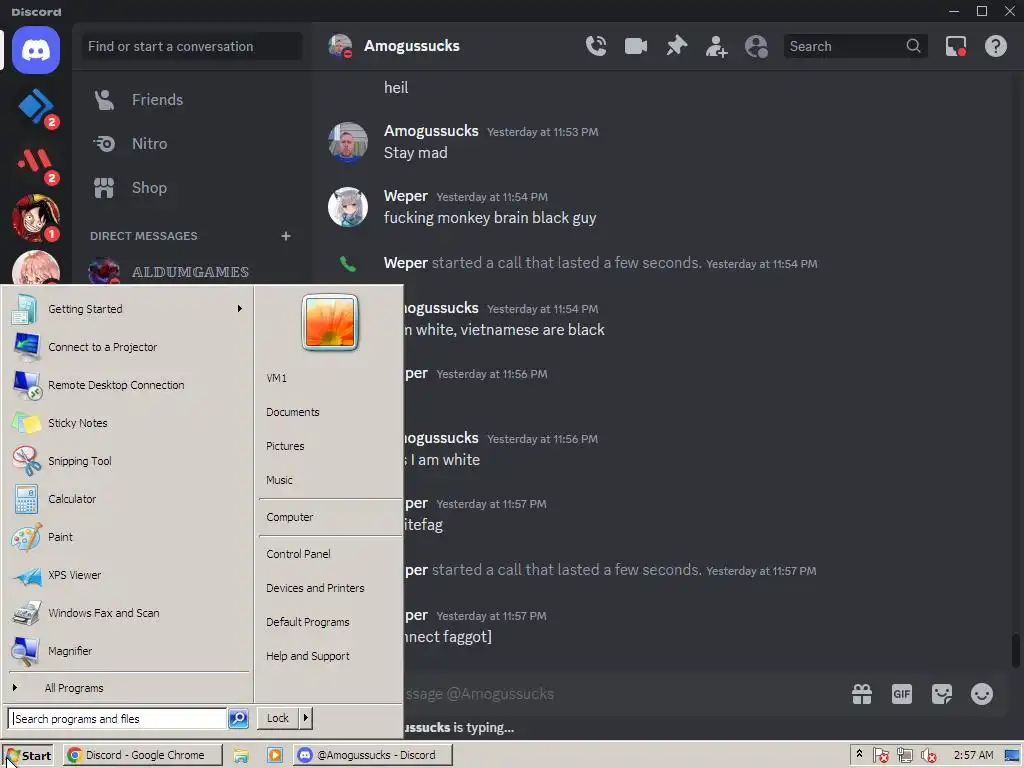Create a new direct message with plus

(x=285, y=236)
